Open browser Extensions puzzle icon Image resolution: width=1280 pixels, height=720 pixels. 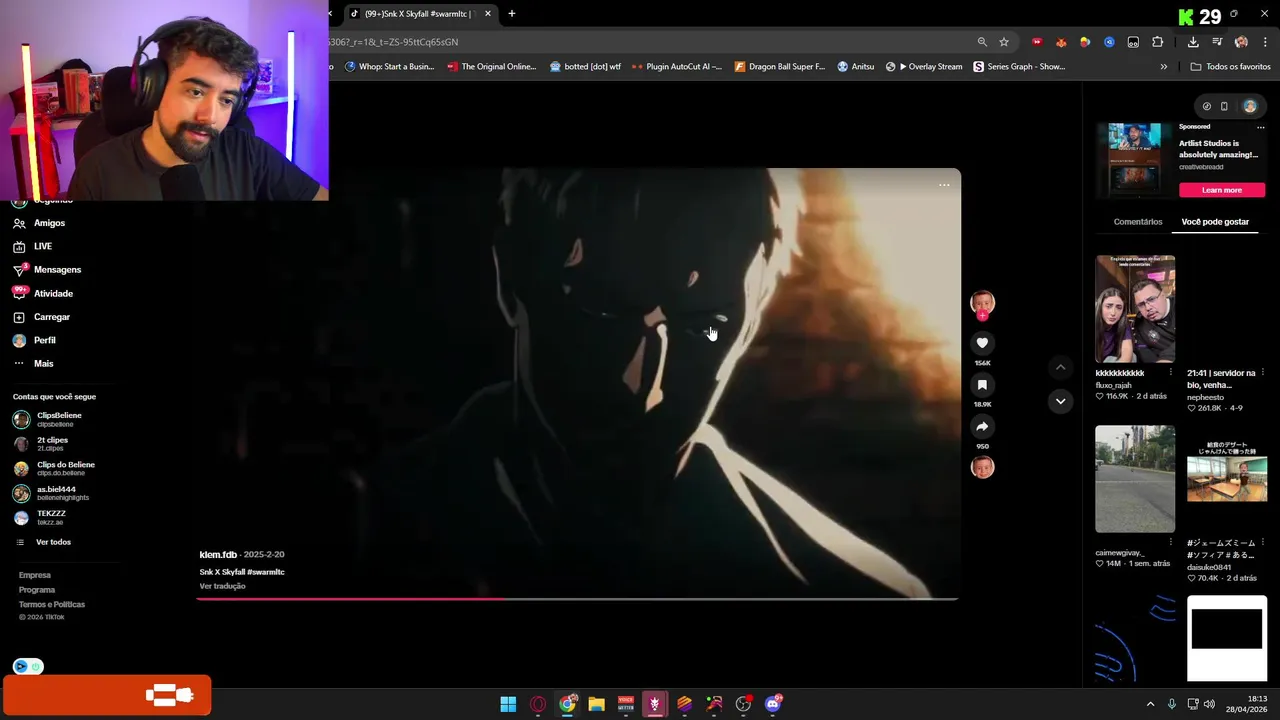click(1157, 42)
